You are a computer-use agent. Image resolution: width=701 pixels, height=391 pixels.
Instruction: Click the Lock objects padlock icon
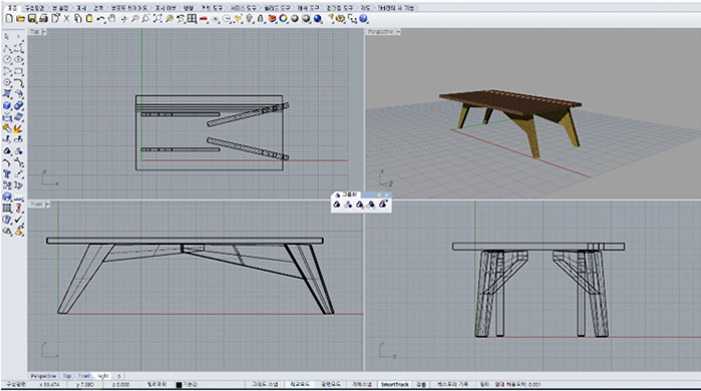(261, 18)
